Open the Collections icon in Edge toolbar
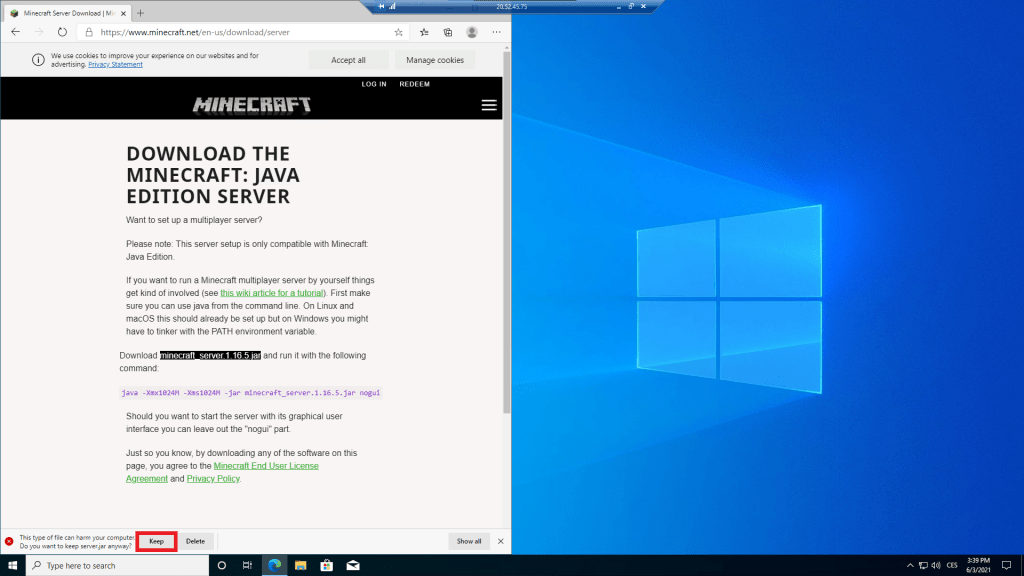The image size is (1024, 576). (448, 32)
